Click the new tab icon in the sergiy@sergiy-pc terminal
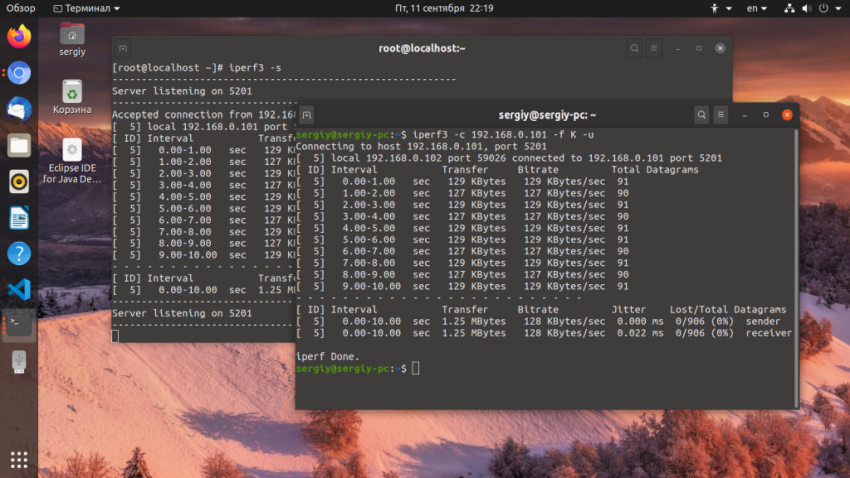850x478 pixels. click(x=307, y=115)
